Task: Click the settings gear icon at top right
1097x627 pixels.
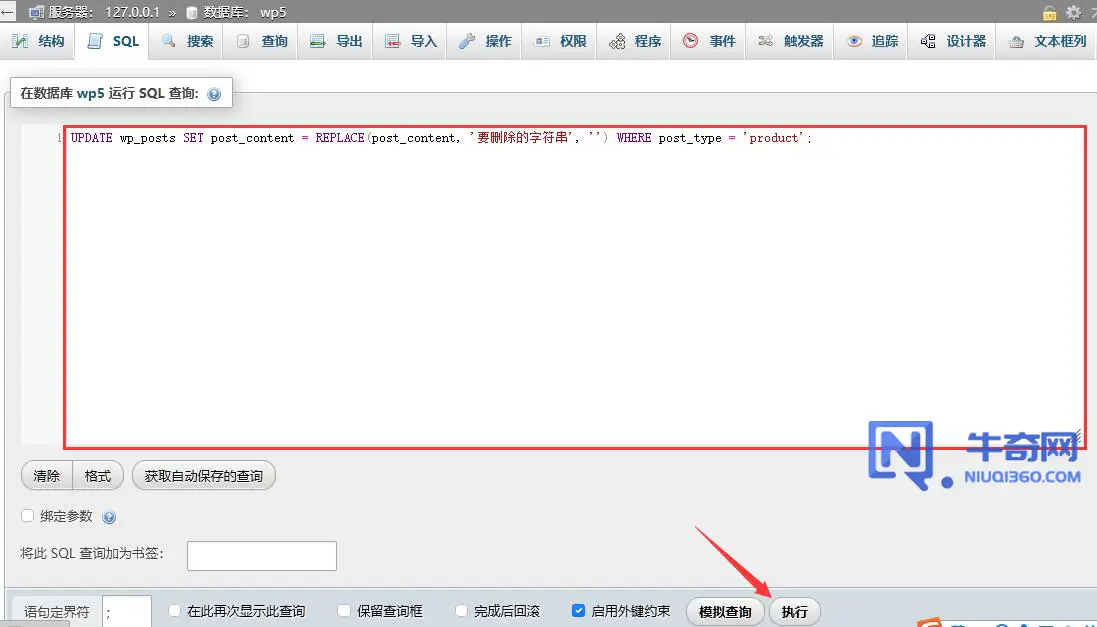Action: point(1074,12)
